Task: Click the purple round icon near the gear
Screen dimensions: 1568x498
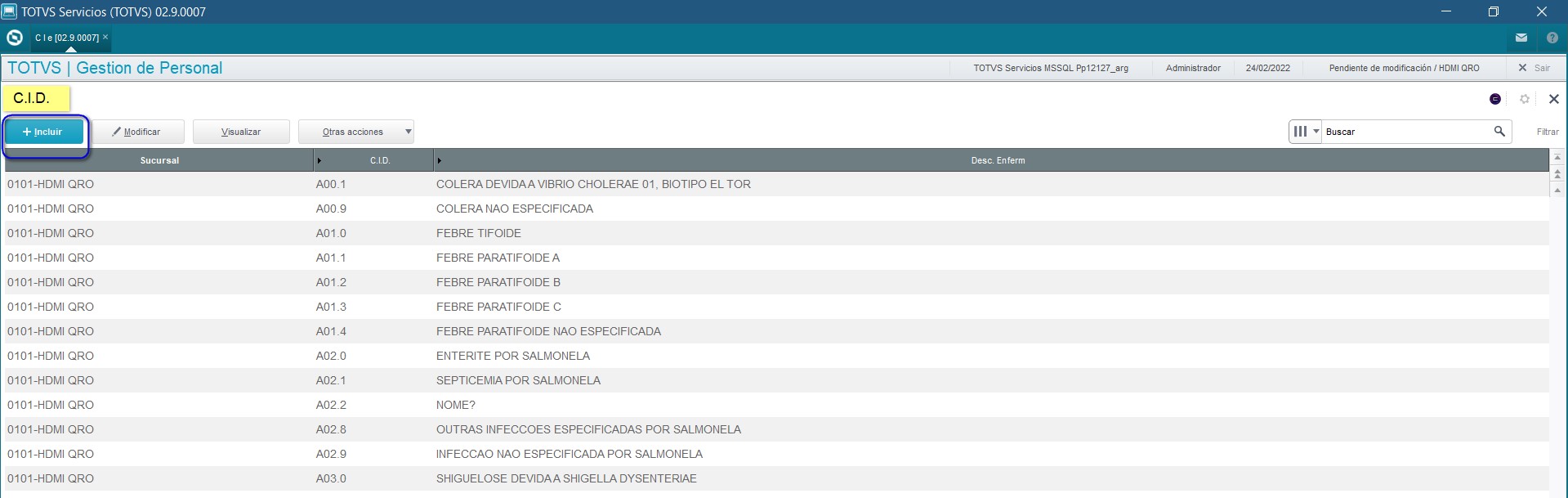Action: click(x=1495, y=99)
